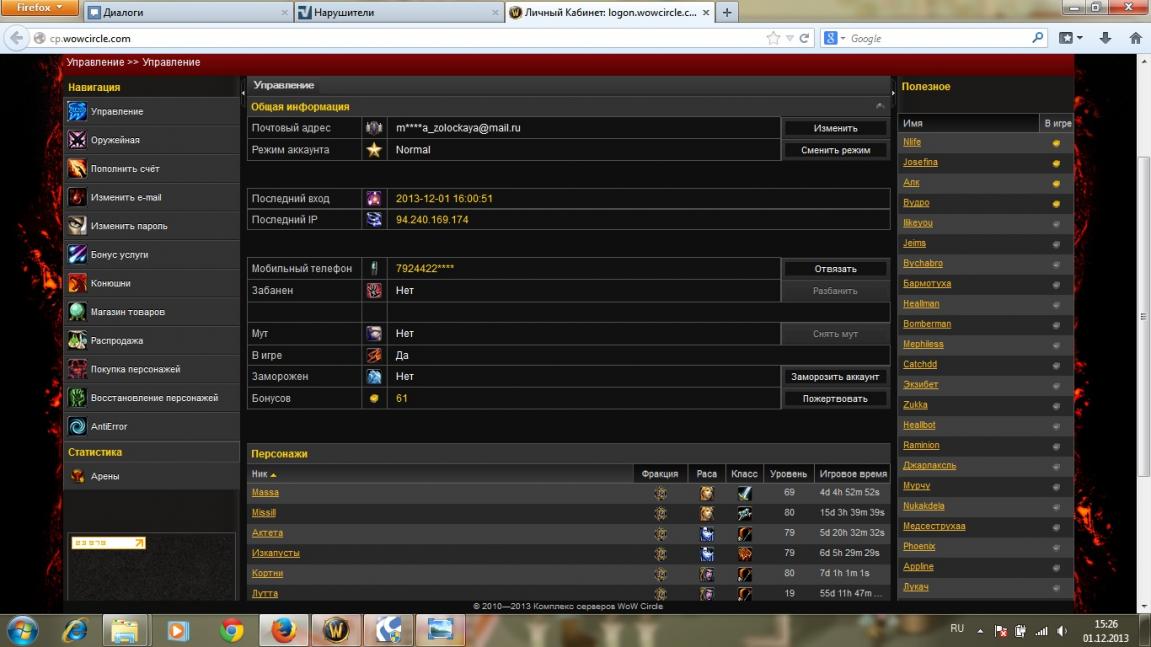Open Оружейная via its sidebar icon
The image size is (1151, 647).
(x=77, y=140)
